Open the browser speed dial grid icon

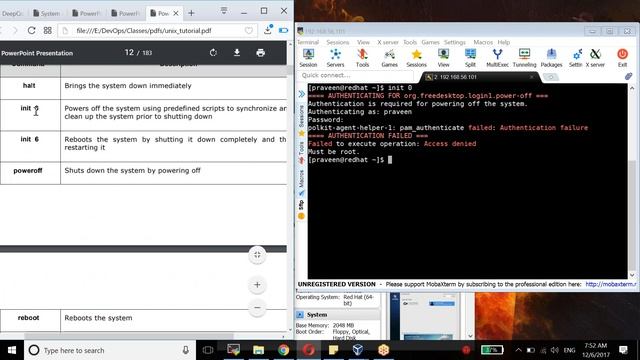pyautogui.click(x=48, y=30)
